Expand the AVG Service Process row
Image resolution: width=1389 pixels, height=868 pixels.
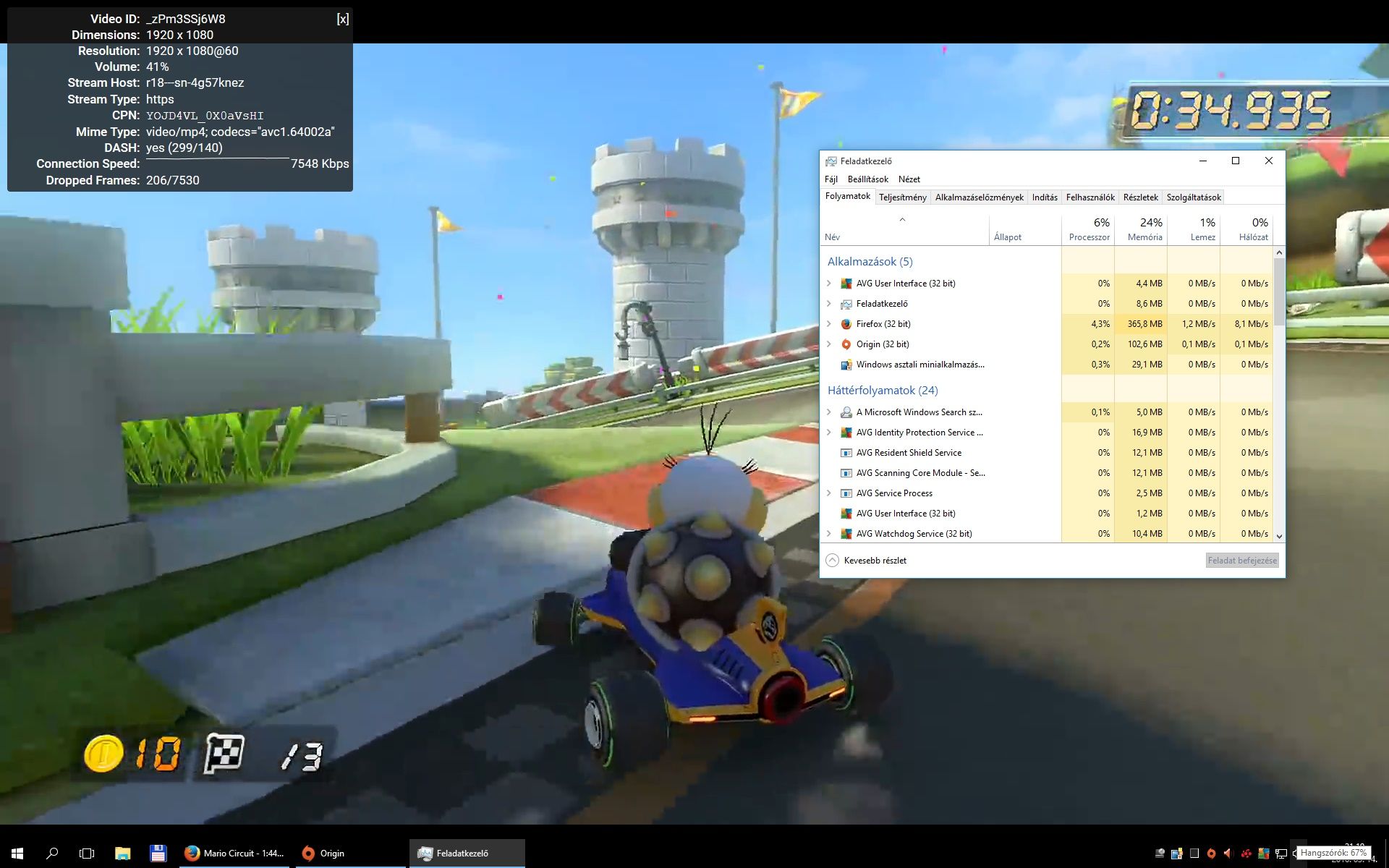(x=829, y=493)
